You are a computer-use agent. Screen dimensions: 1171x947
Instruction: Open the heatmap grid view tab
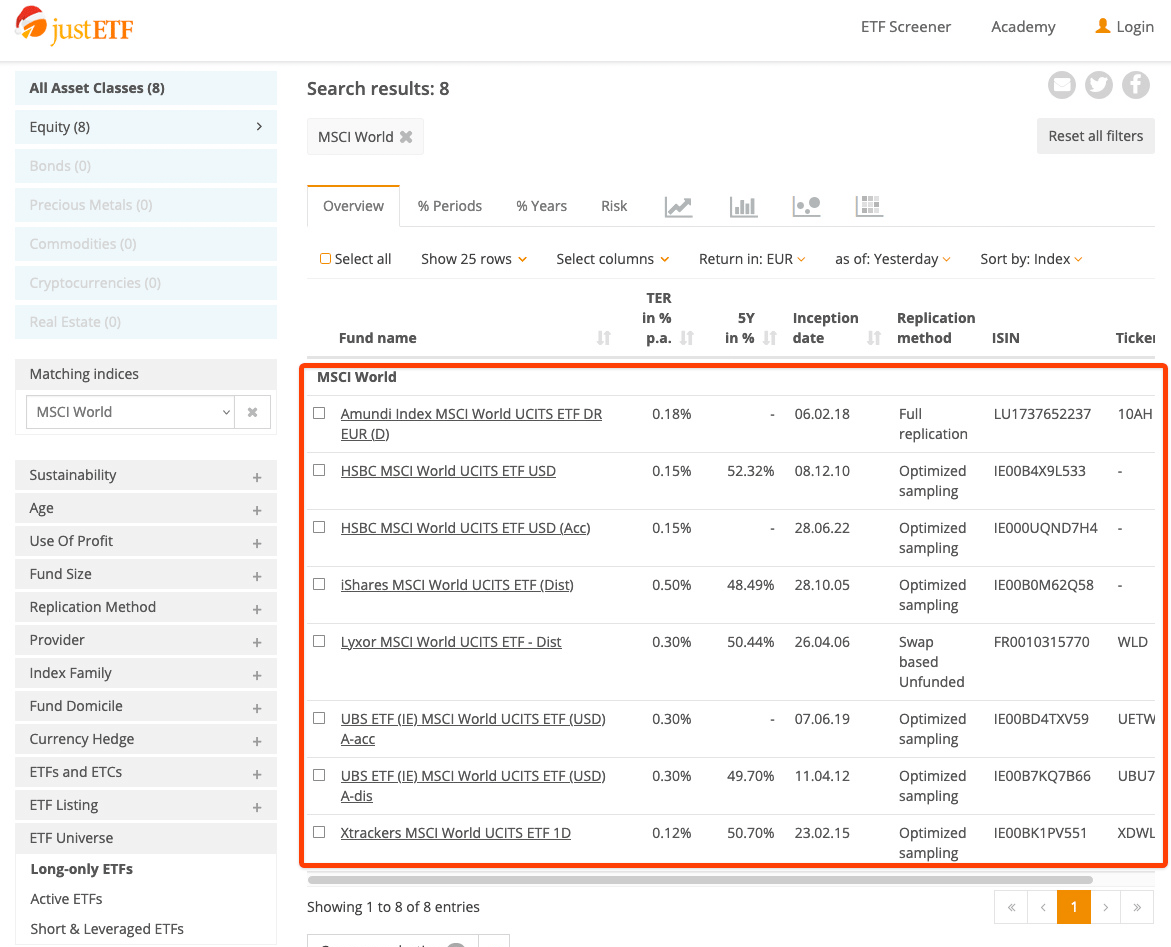tap(869, 206)
